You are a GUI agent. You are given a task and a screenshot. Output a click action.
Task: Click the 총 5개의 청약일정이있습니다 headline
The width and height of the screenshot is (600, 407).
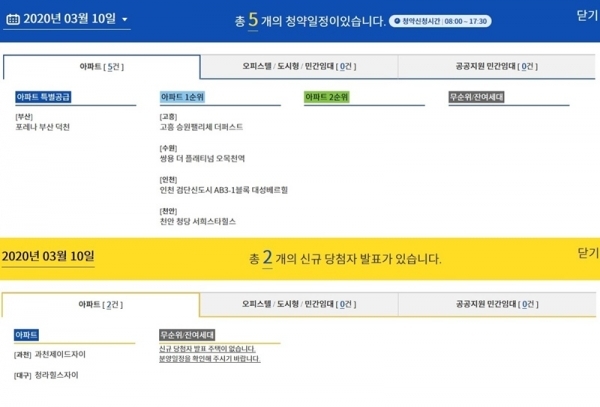(x=310, y=21)
